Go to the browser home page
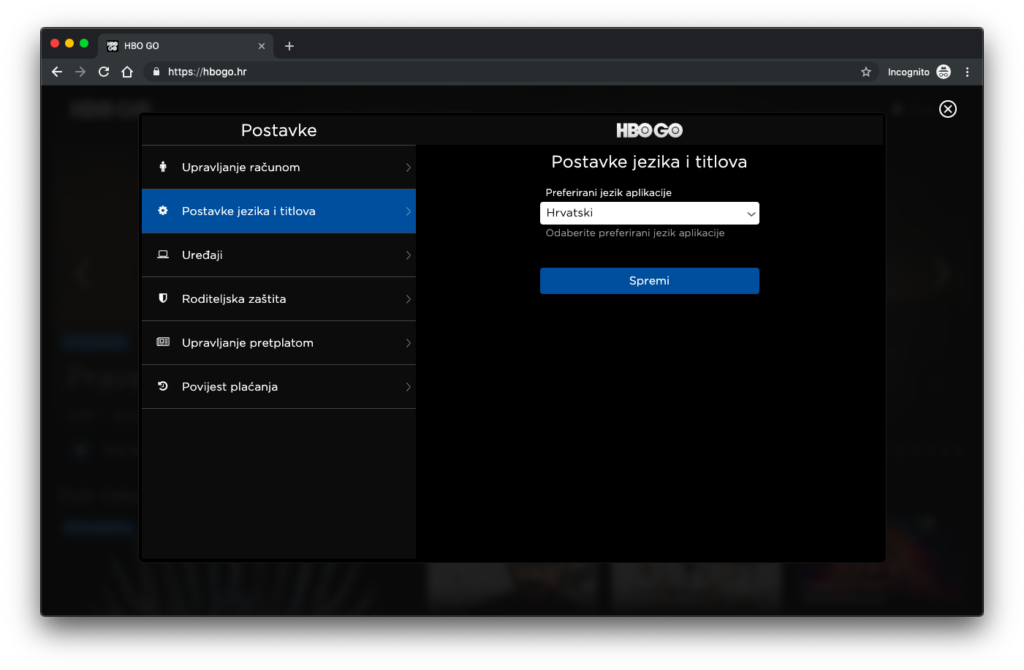Screen dimensions: 1024x670 tap(127, 72)
